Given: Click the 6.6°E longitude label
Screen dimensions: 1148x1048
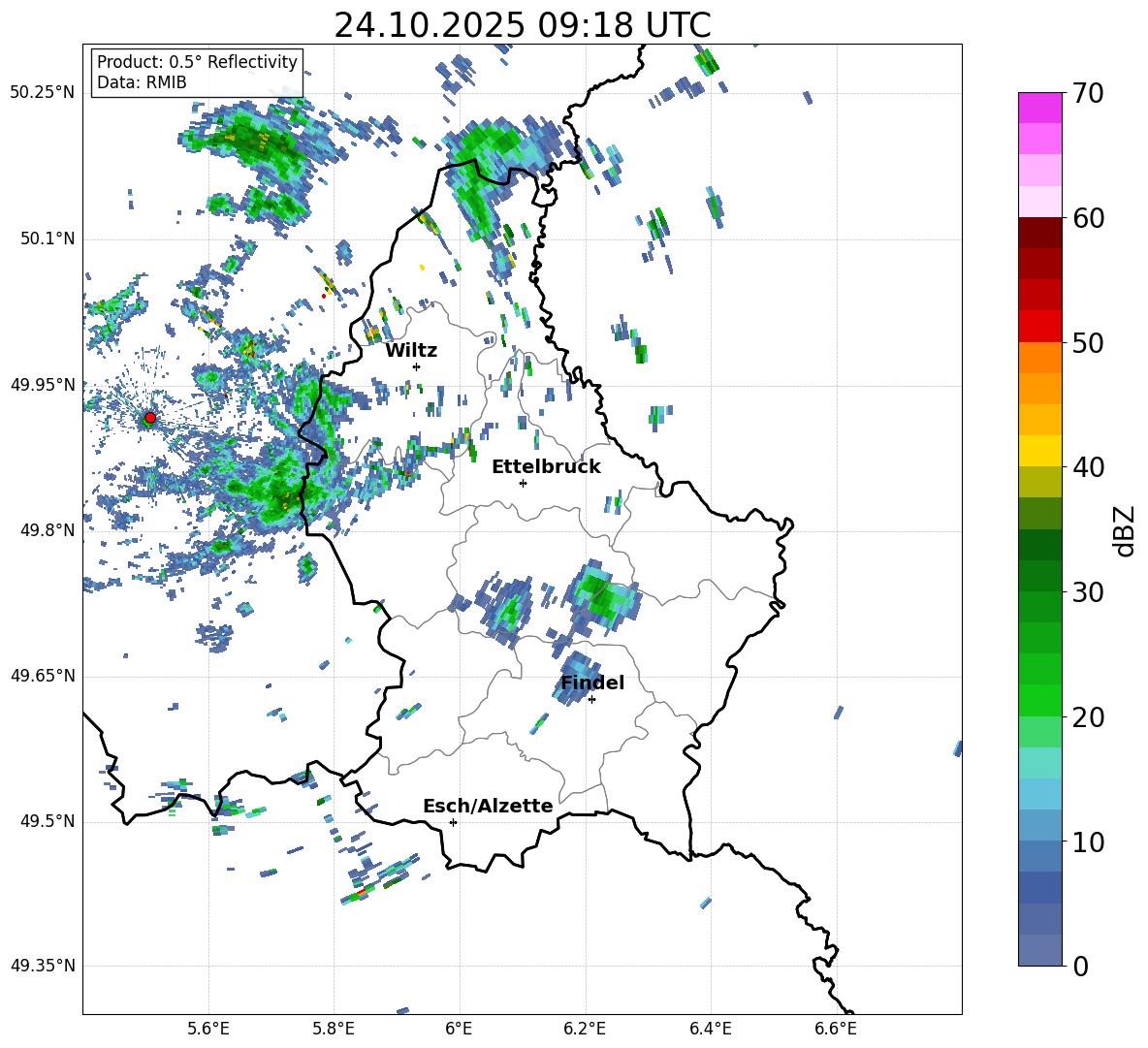Looking at the screenshot, I should pyautogui.click(x=836, y=1029).
